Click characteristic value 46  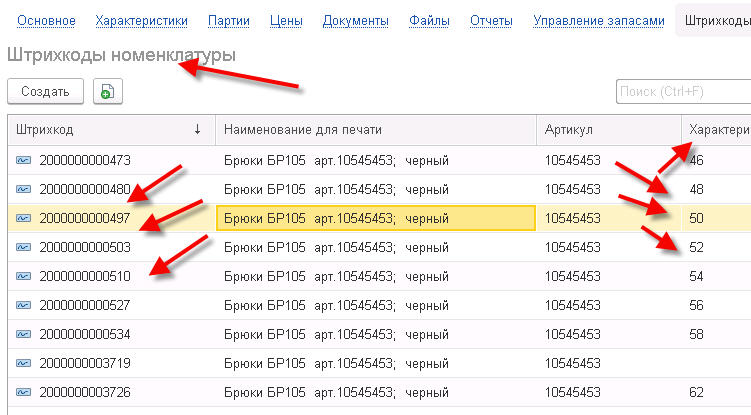coord(696,160)
